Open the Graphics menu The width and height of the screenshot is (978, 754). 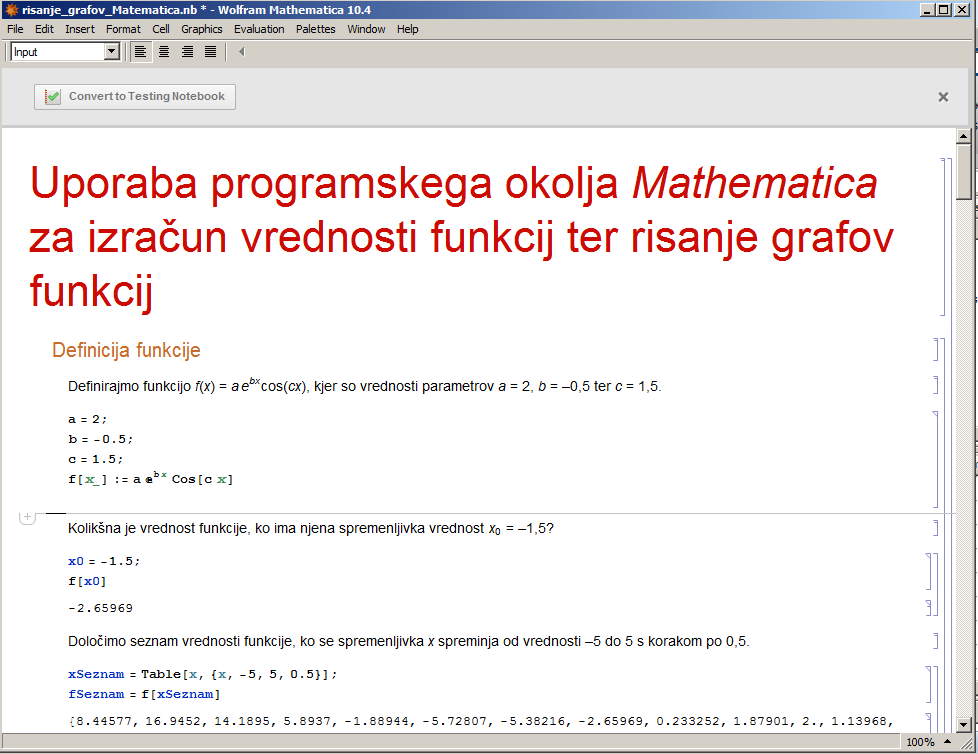point(201,29)
